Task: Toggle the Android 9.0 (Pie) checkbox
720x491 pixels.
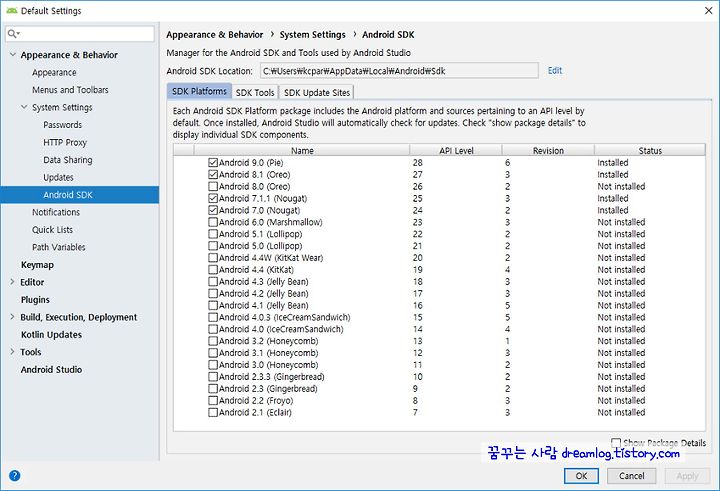Action: (x=213, y=163)
